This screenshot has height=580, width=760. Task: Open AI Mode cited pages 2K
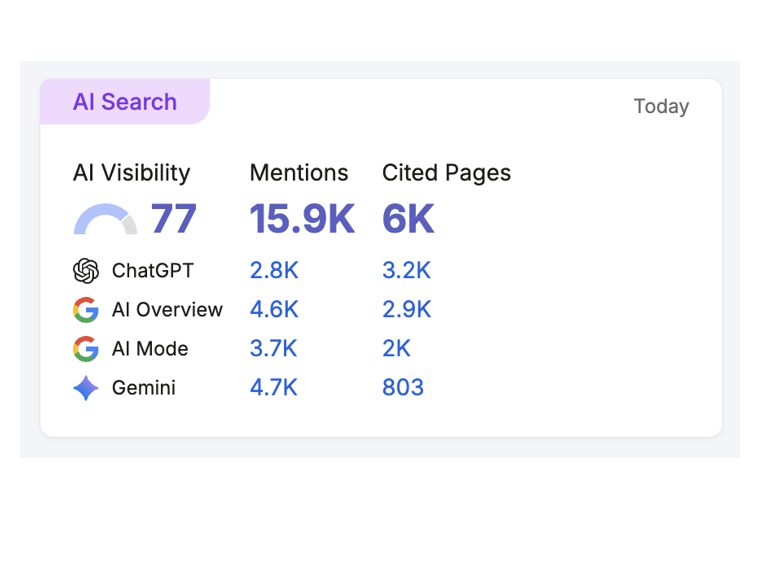pos(396,349)
